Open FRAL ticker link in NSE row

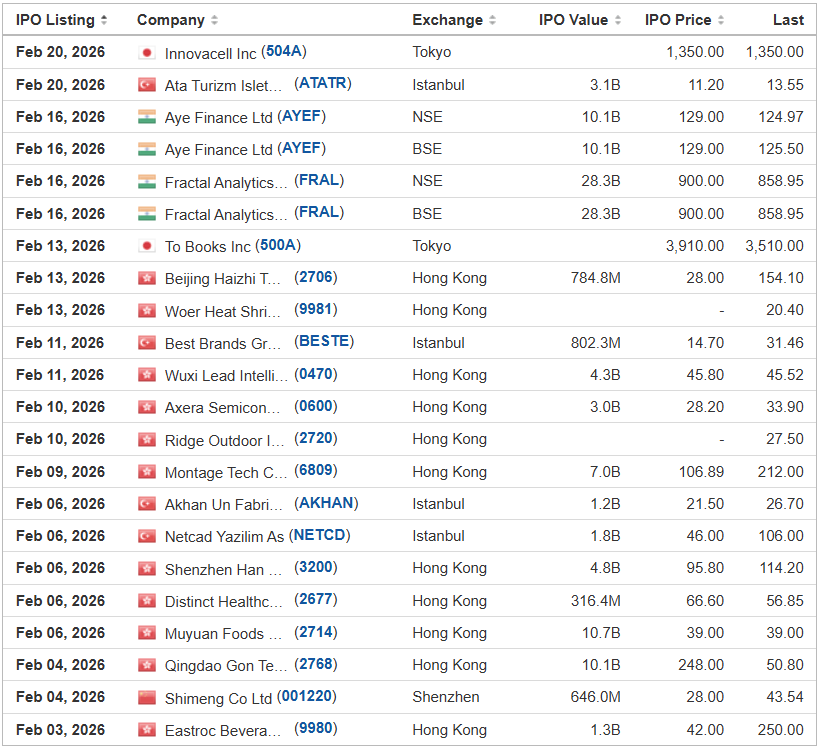tap(319, 180)
